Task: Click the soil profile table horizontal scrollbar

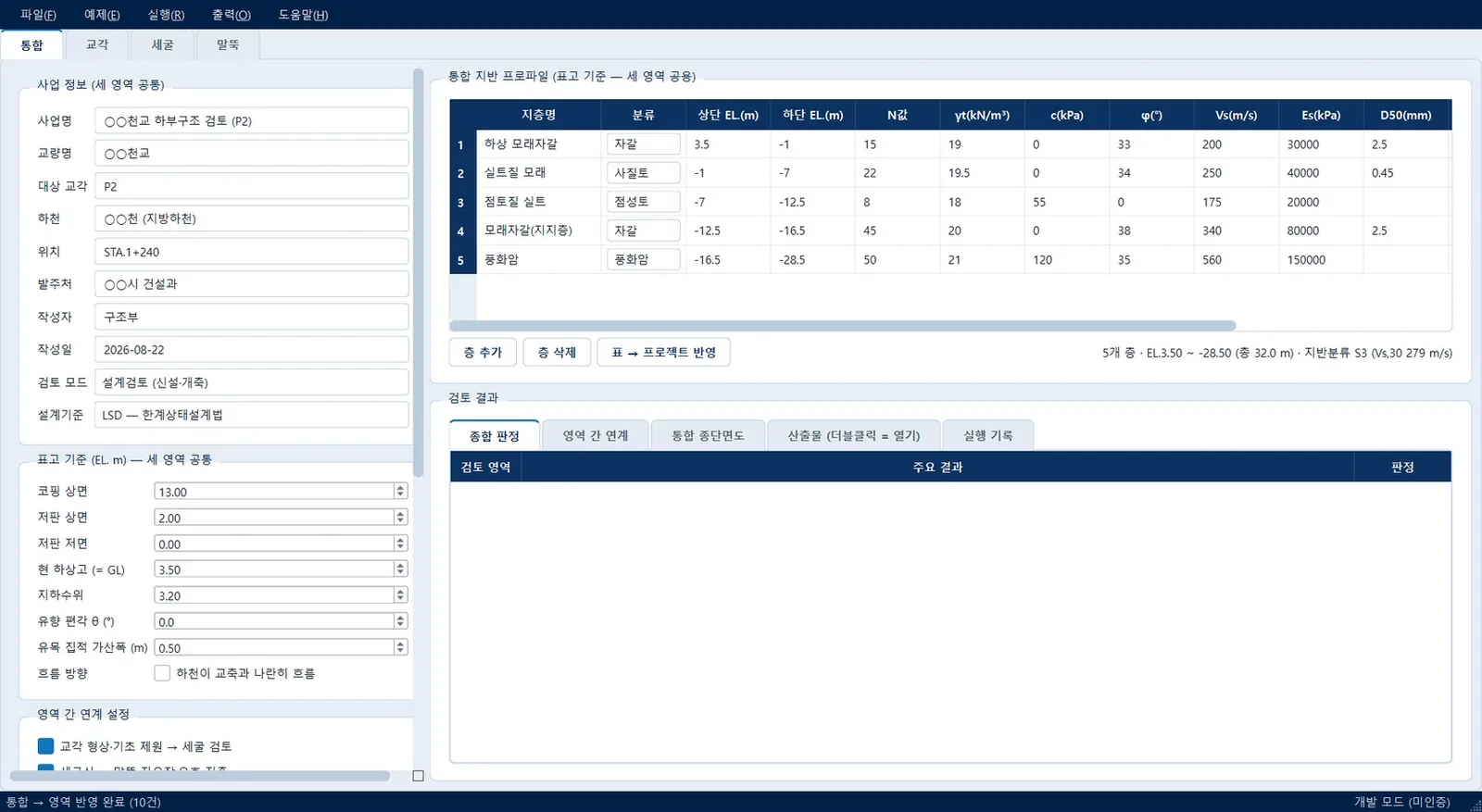Action: [x=842, y=326]
